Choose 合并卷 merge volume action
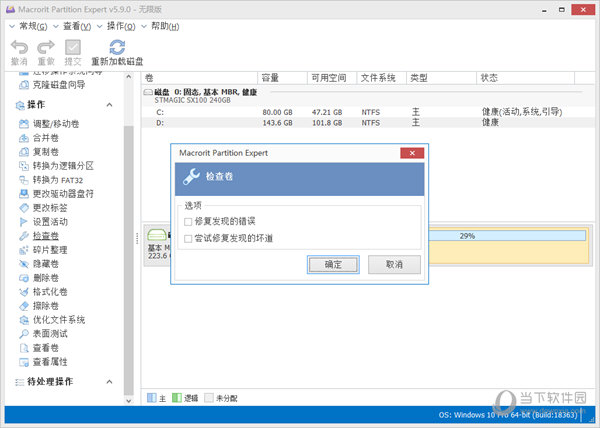 pos(46,137)
